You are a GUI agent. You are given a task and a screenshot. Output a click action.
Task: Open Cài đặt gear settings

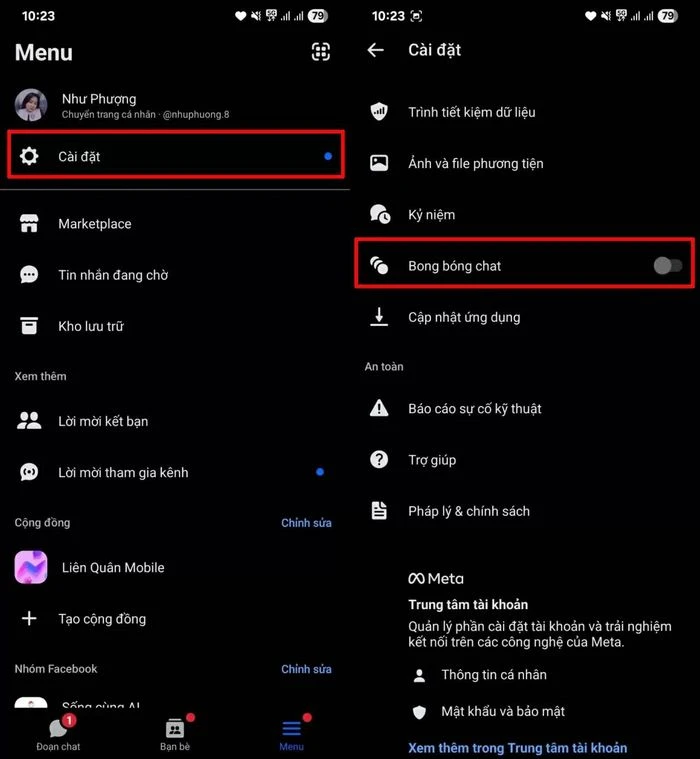click(x=29, y=156)
